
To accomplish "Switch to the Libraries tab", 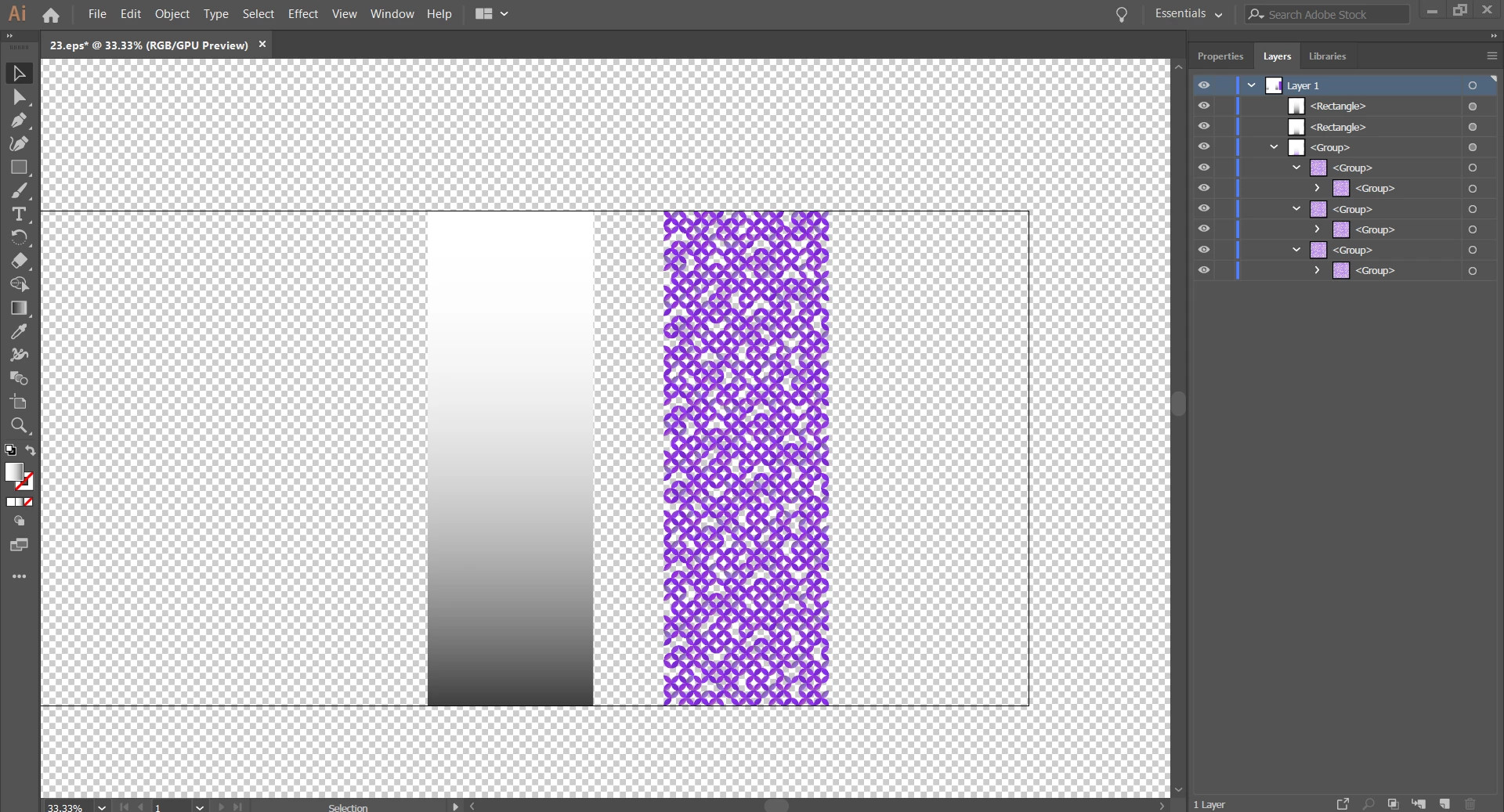I will pyautogui.click(x=1327, y=56).
